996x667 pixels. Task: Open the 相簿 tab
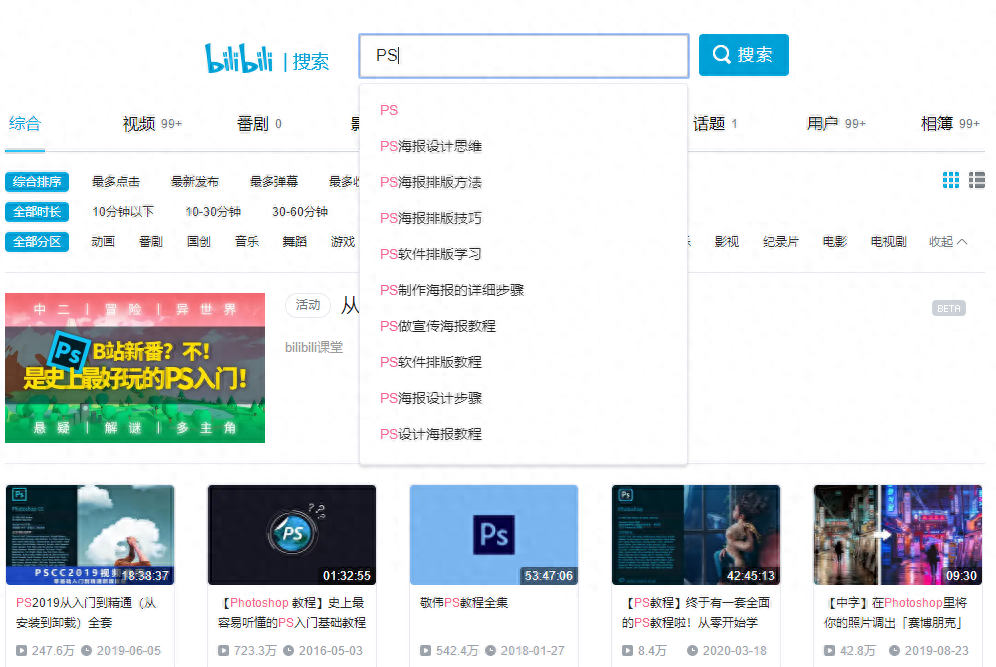click(x=950, y=123)
